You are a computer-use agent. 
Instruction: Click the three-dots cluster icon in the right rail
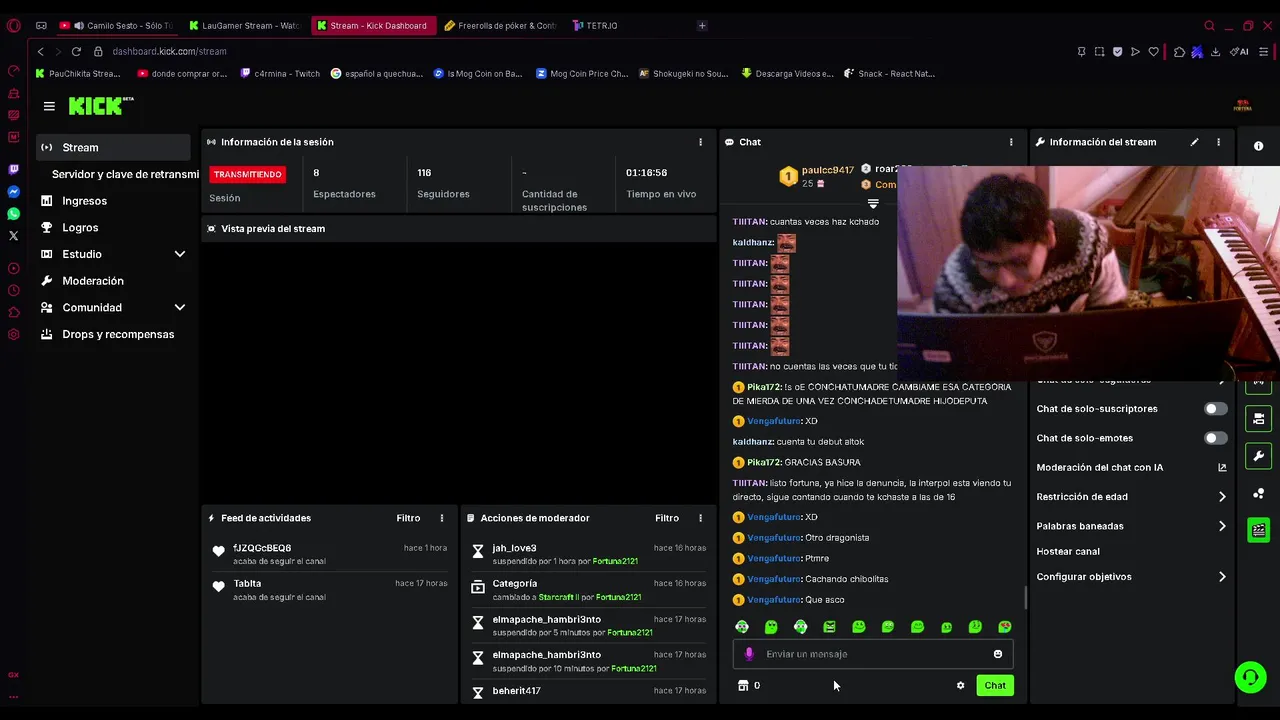pos(1258,493)
